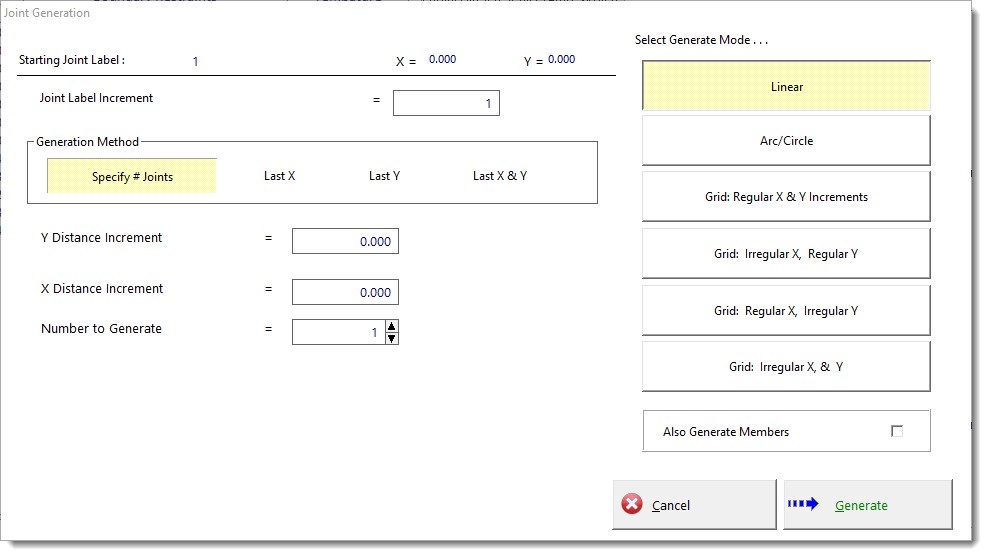Click the blue arrow Generate icon
This screenshot has width=987, height=556.
coord(803,504)
